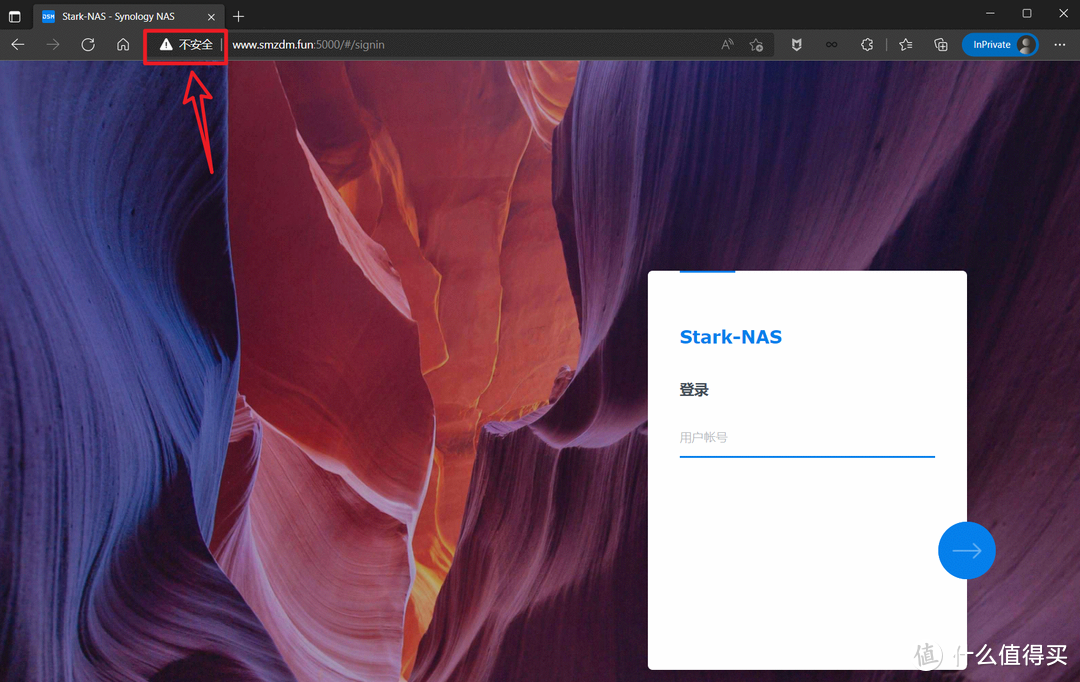1080x682 pixels.
Task: Click the blue next arrow button
Action: pos(966,550)
